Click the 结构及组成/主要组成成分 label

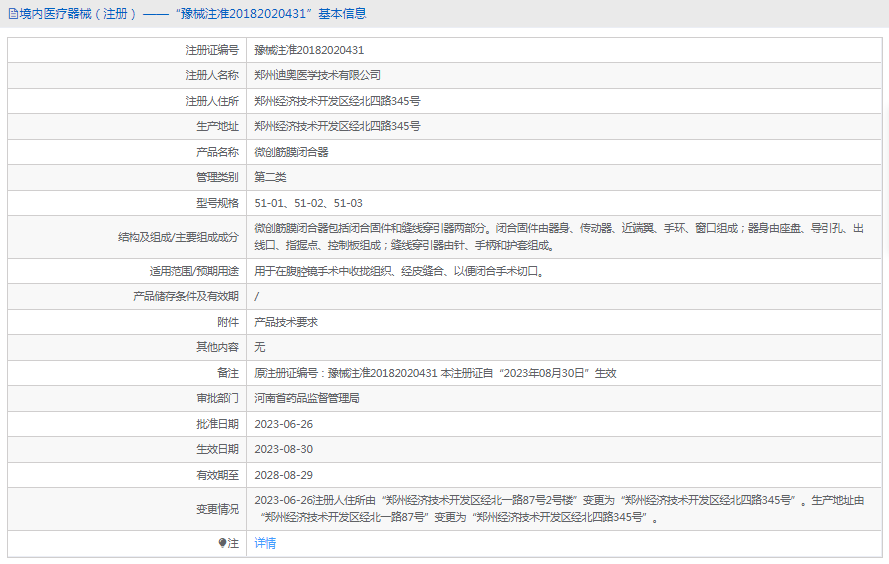178,237
